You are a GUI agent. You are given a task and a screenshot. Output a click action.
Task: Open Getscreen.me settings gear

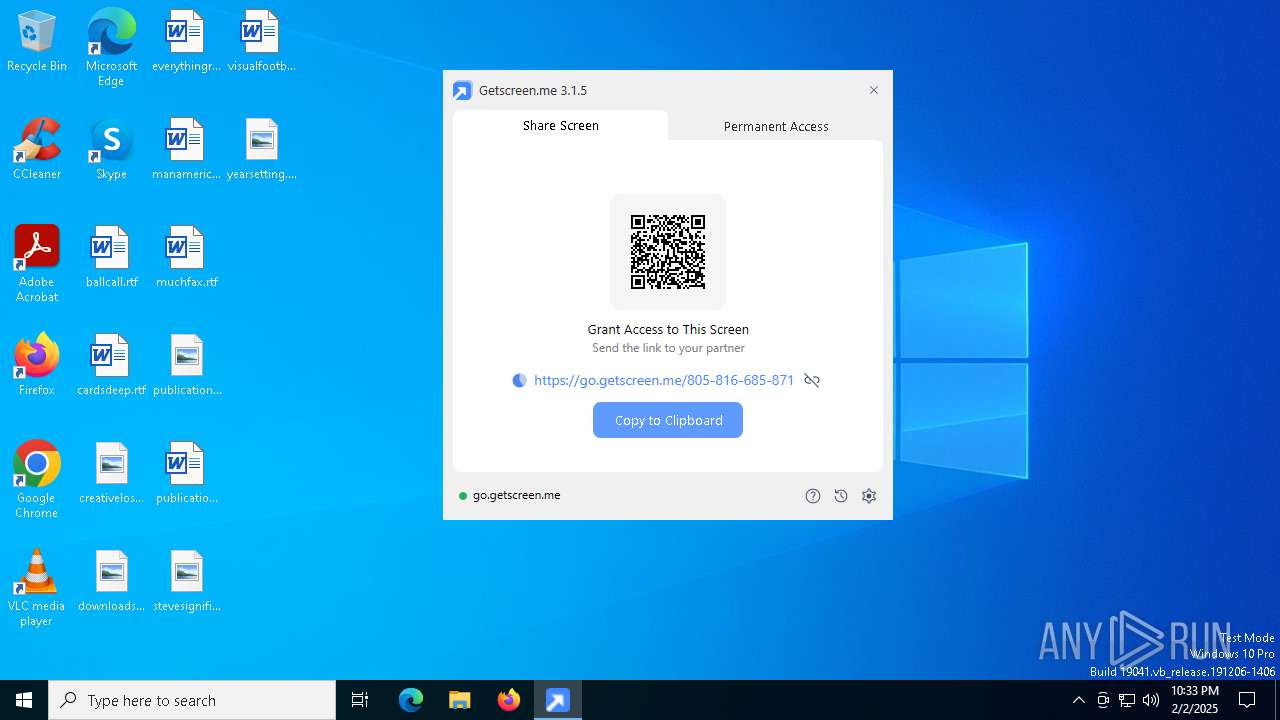coord(869,496)
